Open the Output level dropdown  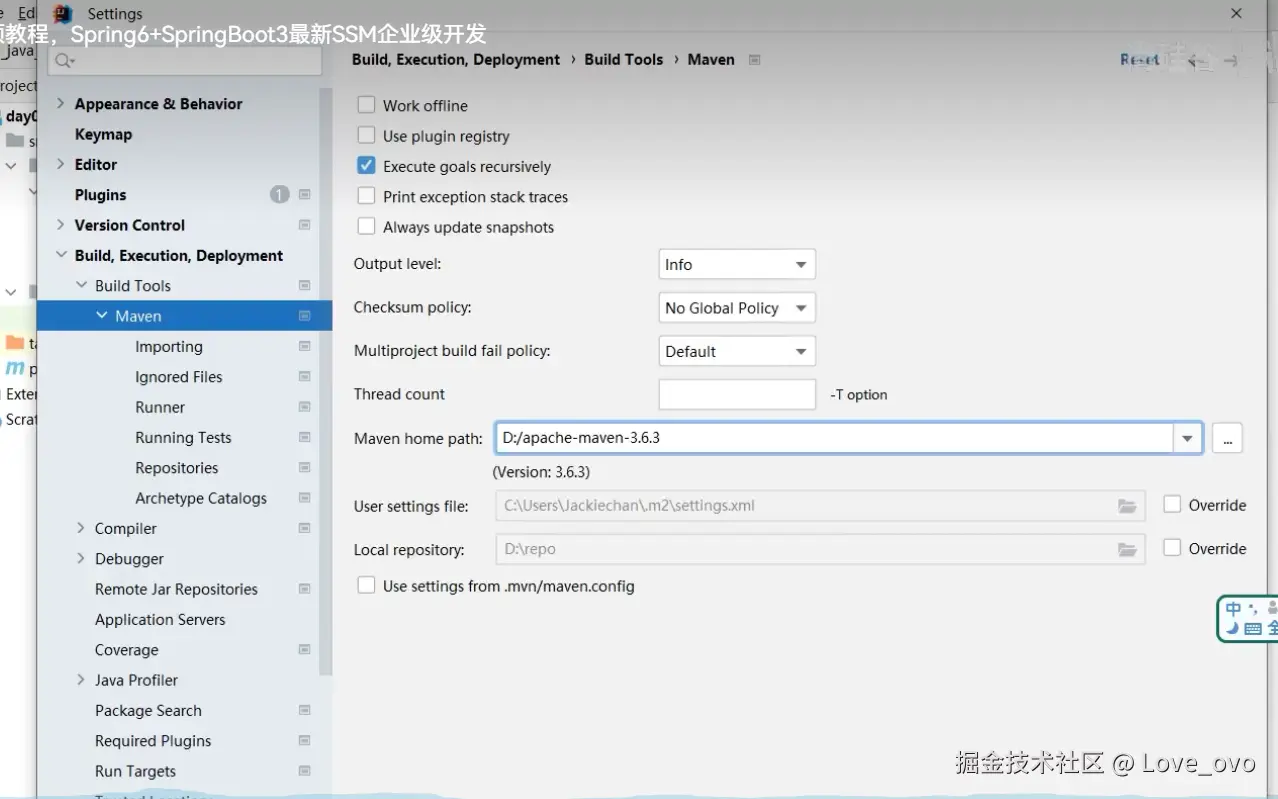pos(737,265)
